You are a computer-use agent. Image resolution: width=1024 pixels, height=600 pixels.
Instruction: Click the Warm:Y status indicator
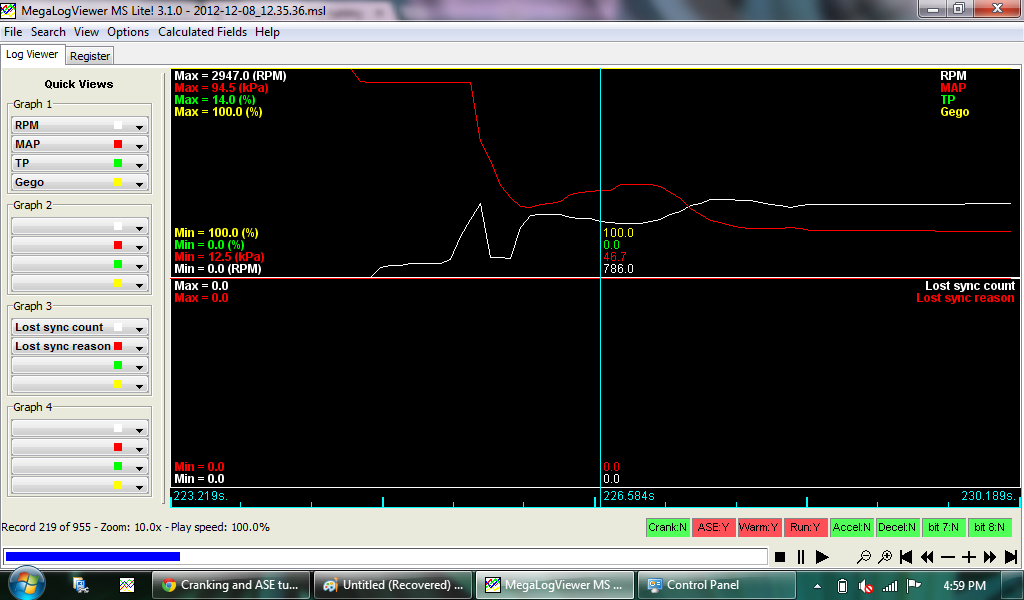point(759,528)
